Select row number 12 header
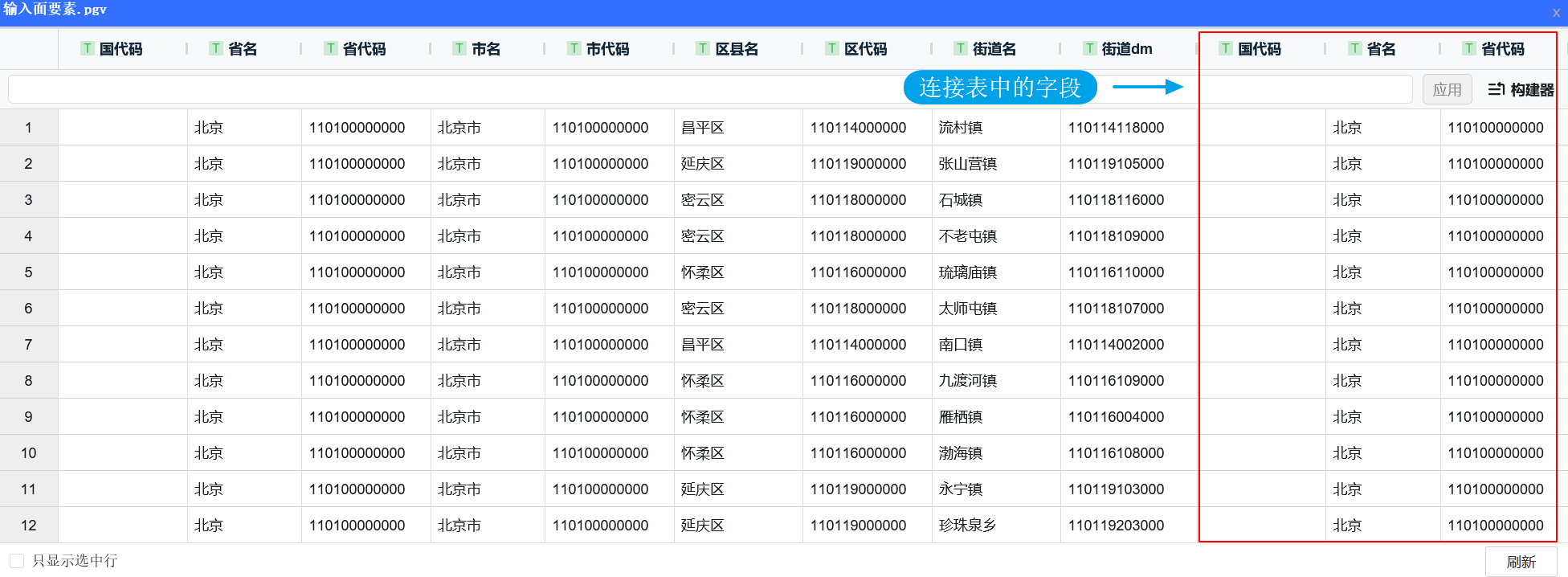1568x577 pixels. [29, 526]
